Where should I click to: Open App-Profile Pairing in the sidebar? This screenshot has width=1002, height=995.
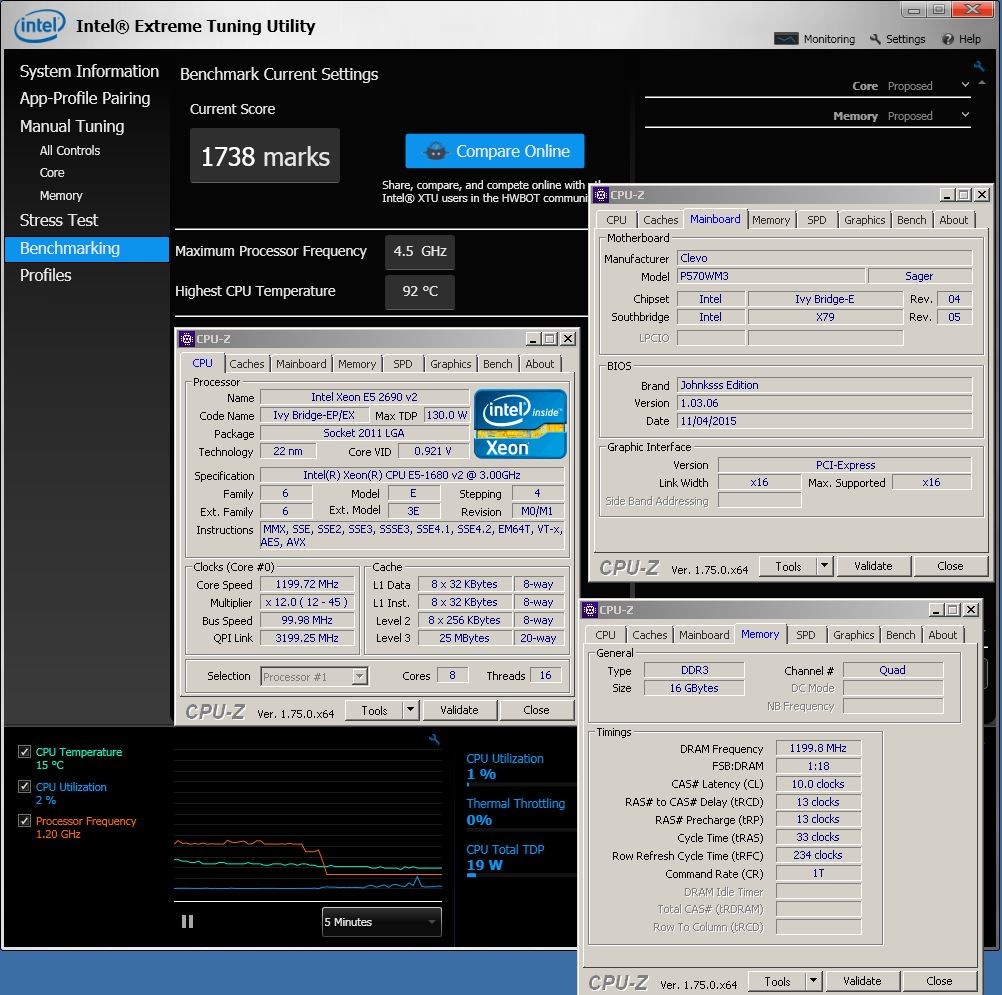point(85,98)
